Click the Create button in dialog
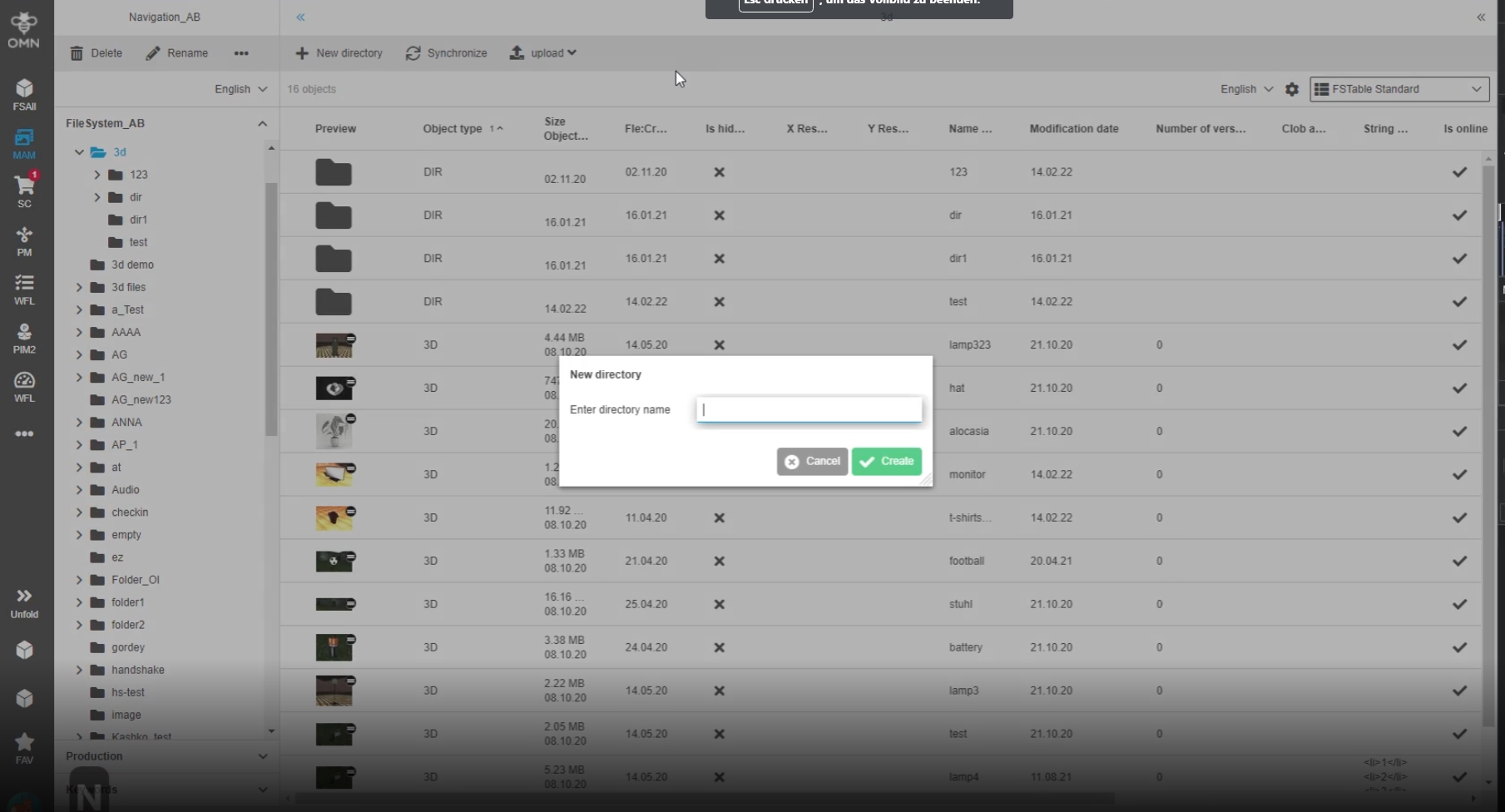 886,462
